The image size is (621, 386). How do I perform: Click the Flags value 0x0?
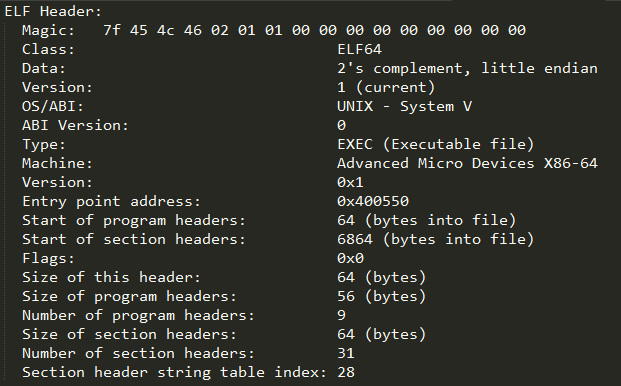pos(350,259)
